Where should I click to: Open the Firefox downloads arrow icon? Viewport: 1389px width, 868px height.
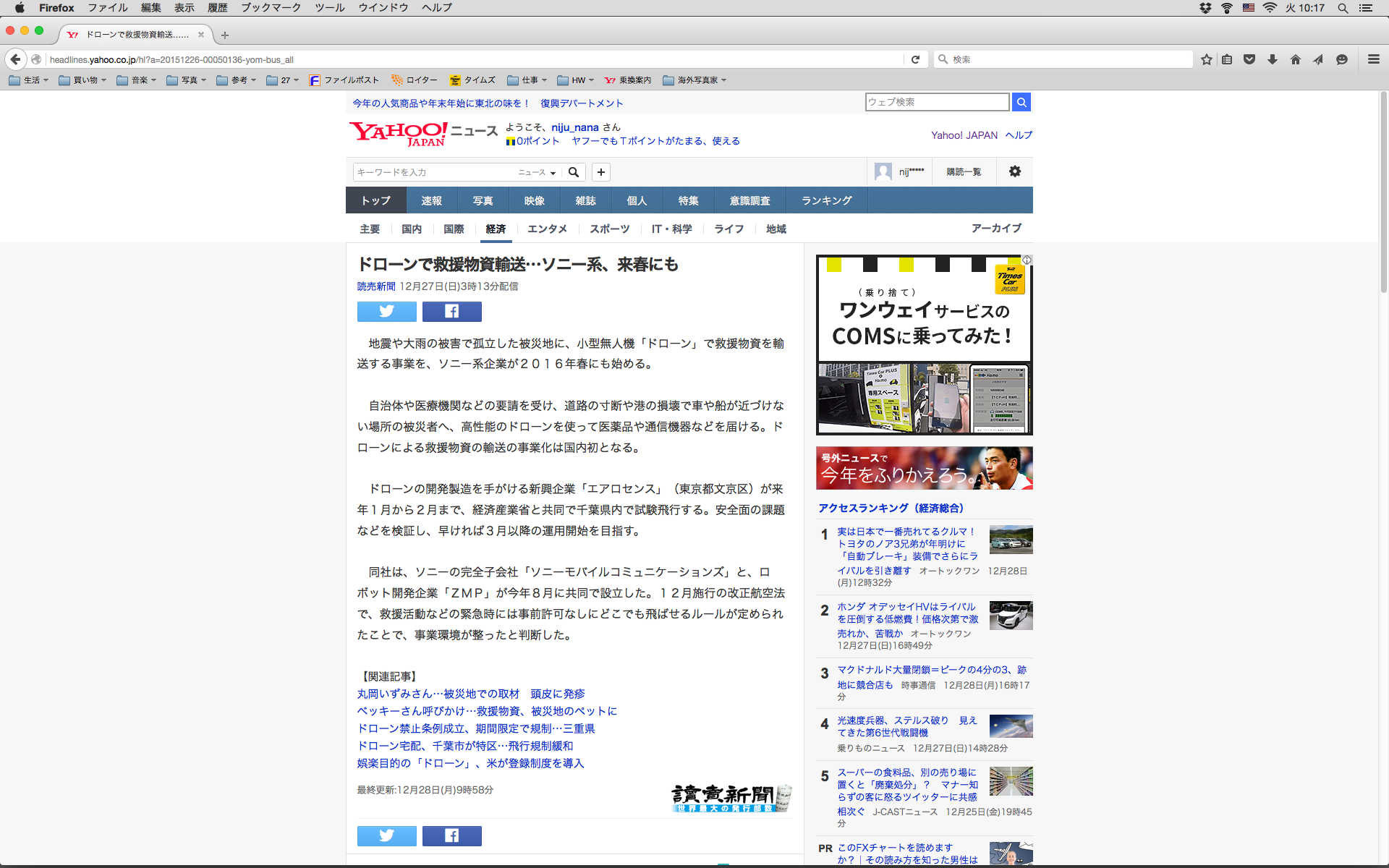1273,59
